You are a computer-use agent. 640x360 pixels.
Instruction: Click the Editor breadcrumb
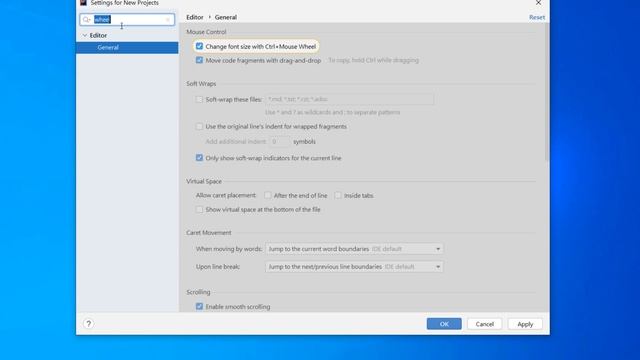(x=195, y=17)
